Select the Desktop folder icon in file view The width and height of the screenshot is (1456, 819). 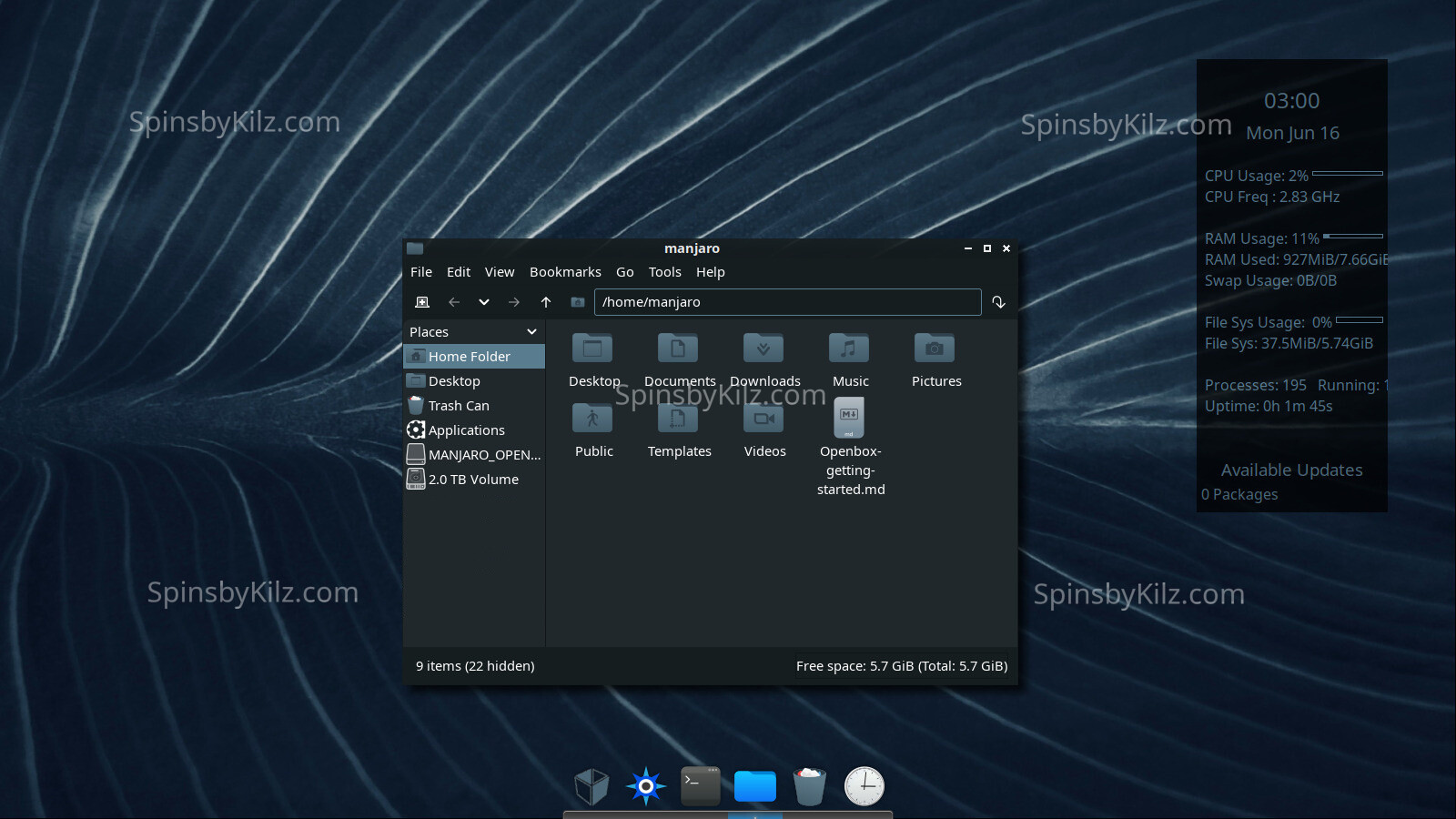point(592,348)
